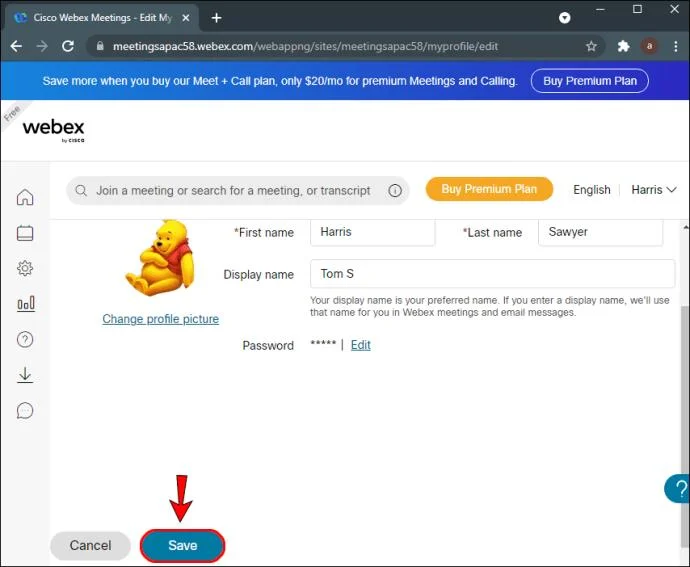Click the First name field
The width and height of the screenshot is (690, 567).
[x=372, y=232]
